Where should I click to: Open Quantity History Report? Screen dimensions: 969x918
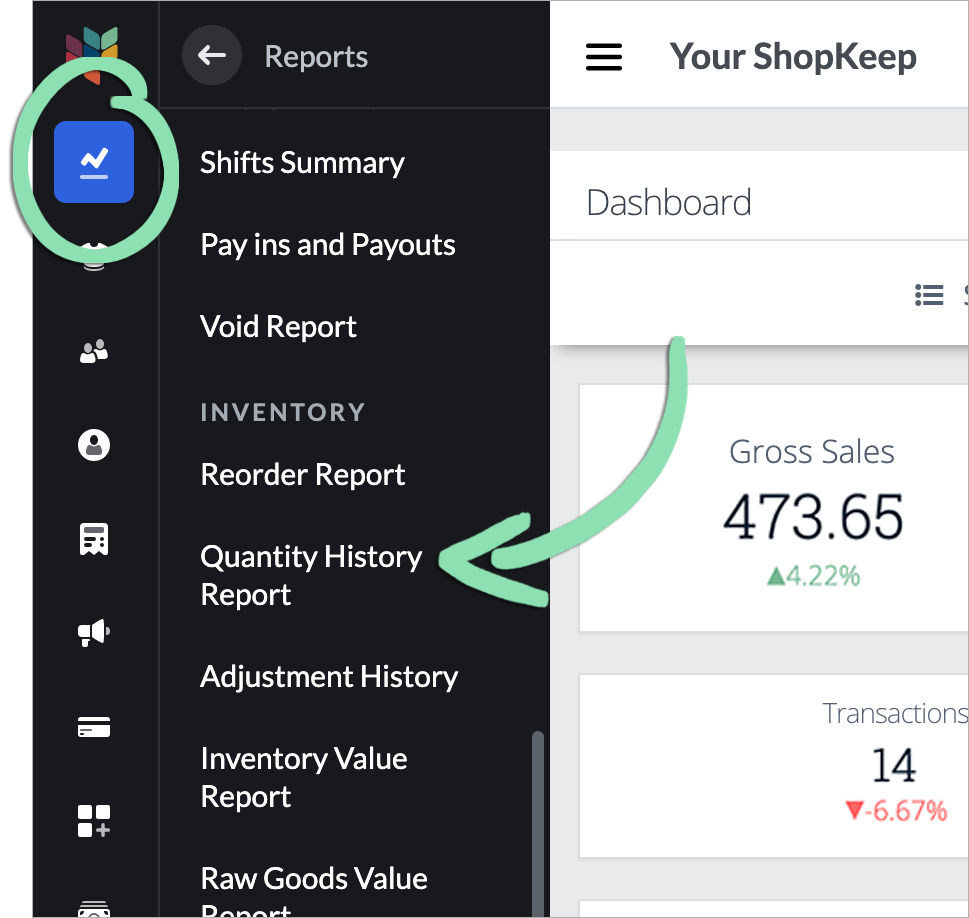click(x=311, y=576)
